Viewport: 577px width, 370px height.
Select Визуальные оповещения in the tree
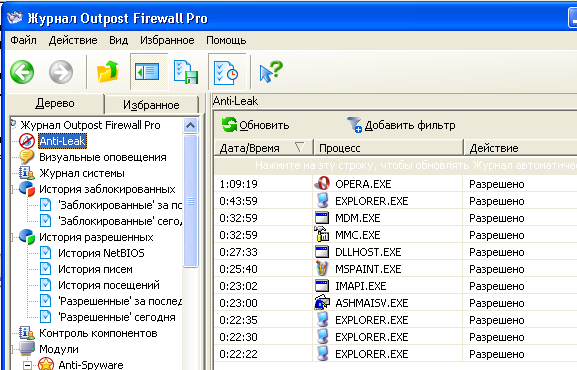[x=103, y=157]
